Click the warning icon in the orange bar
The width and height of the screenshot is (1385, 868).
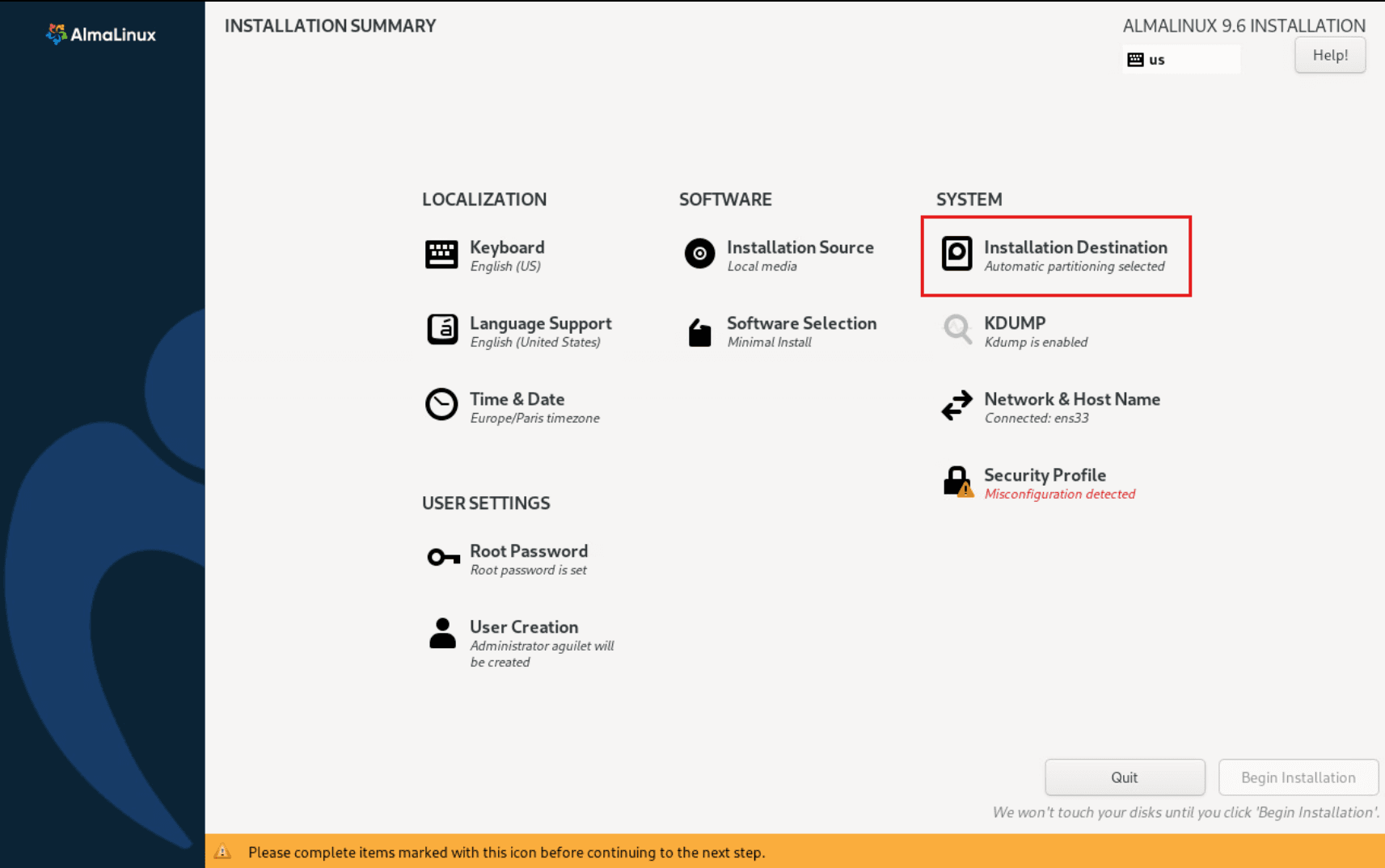[x=222, y=852]
